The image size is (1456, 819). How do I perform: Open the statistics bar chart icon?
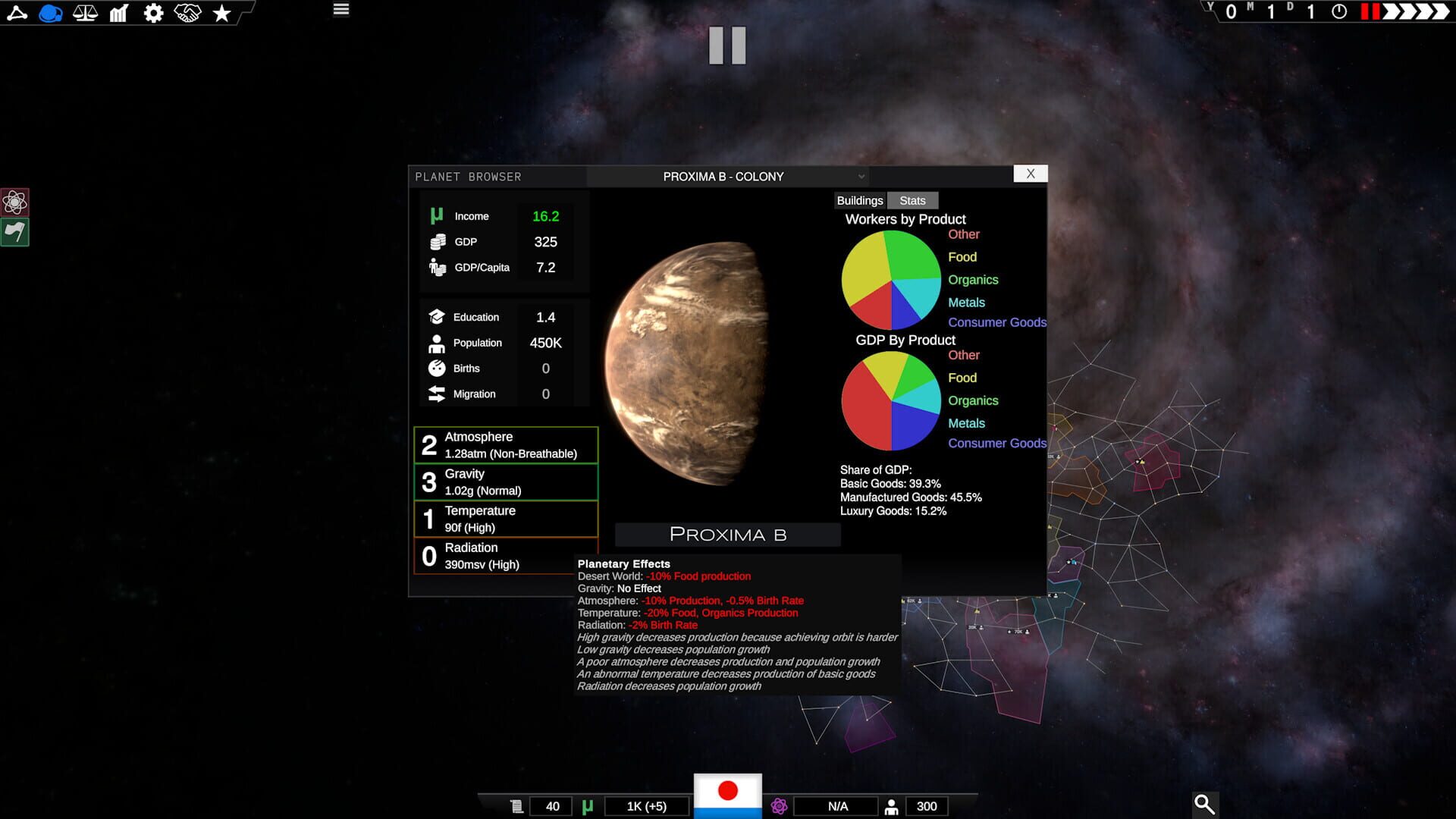(x=119, y=11)
